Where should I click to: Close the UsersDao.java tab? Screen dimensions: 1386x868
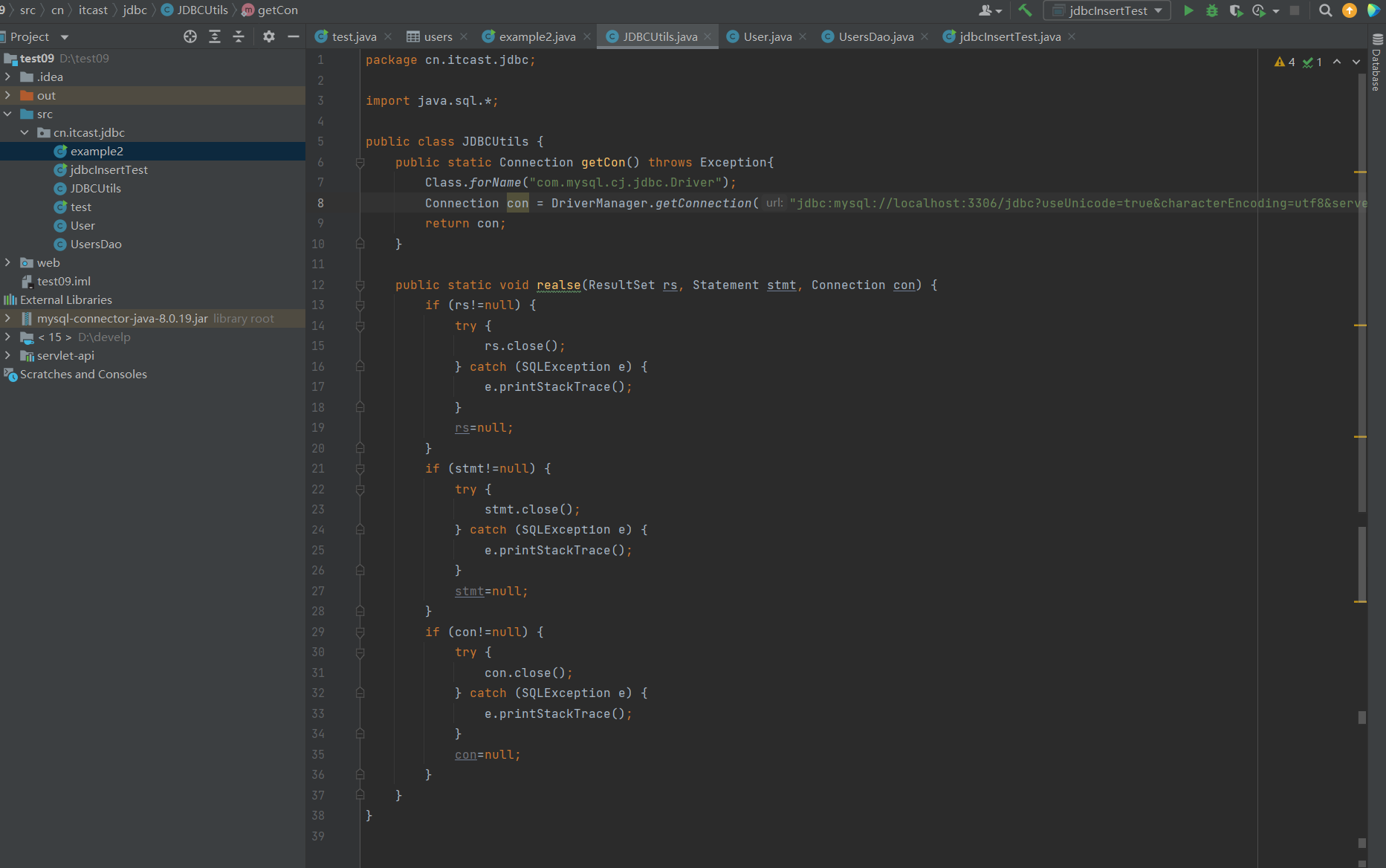(x=924, y=36)
